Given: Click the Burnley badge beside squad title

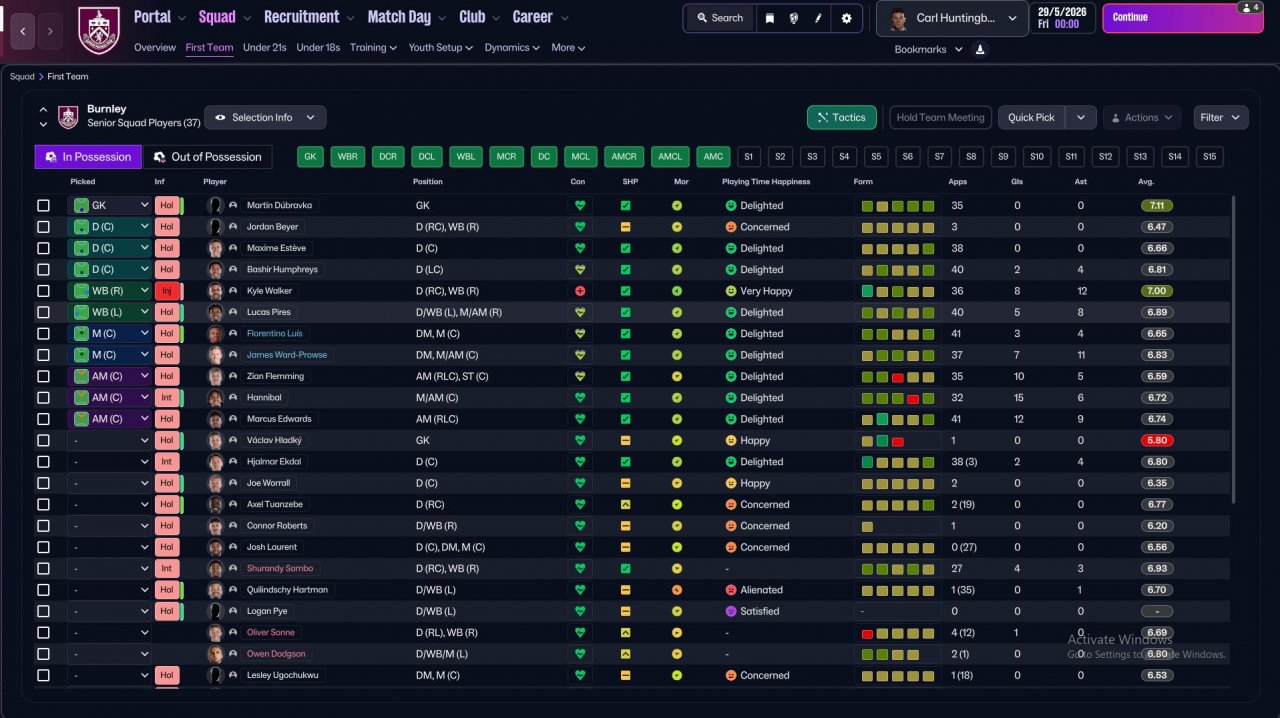Looking at the screenshot, I should tap(68, 117).
